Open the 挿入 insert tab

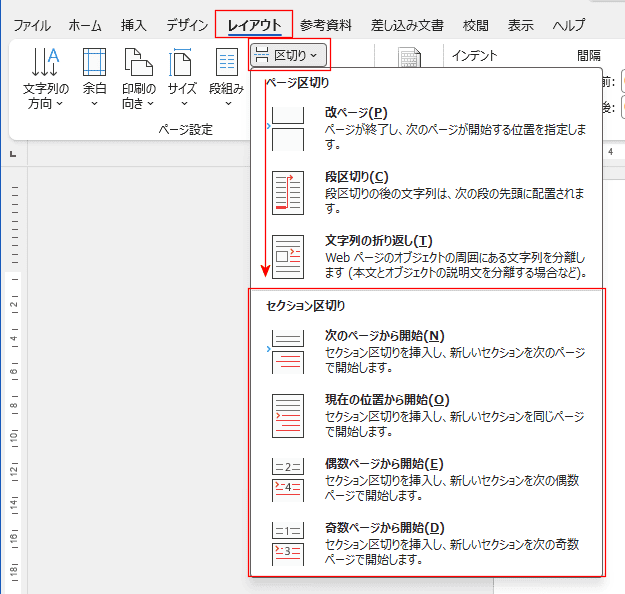pyautogui.click(x=134, y=26)
